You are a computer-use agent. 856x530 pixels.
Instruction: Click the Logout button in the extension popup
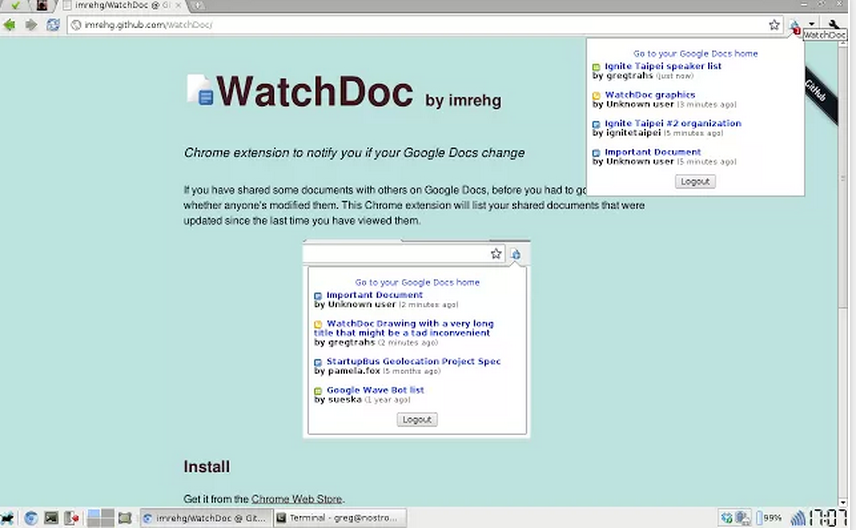coord(695,182)
